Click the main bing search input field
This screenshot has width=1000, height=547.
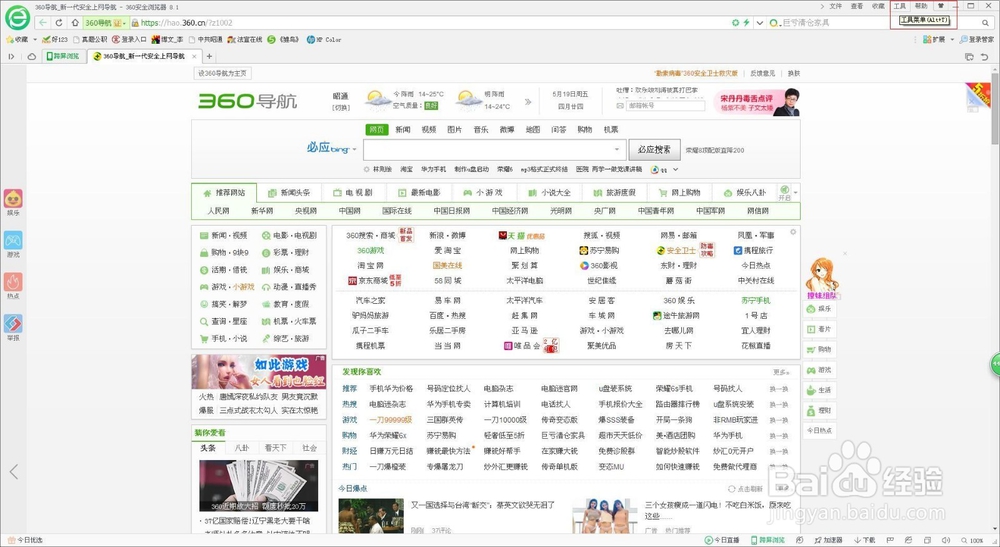click(x=494, y=150)
